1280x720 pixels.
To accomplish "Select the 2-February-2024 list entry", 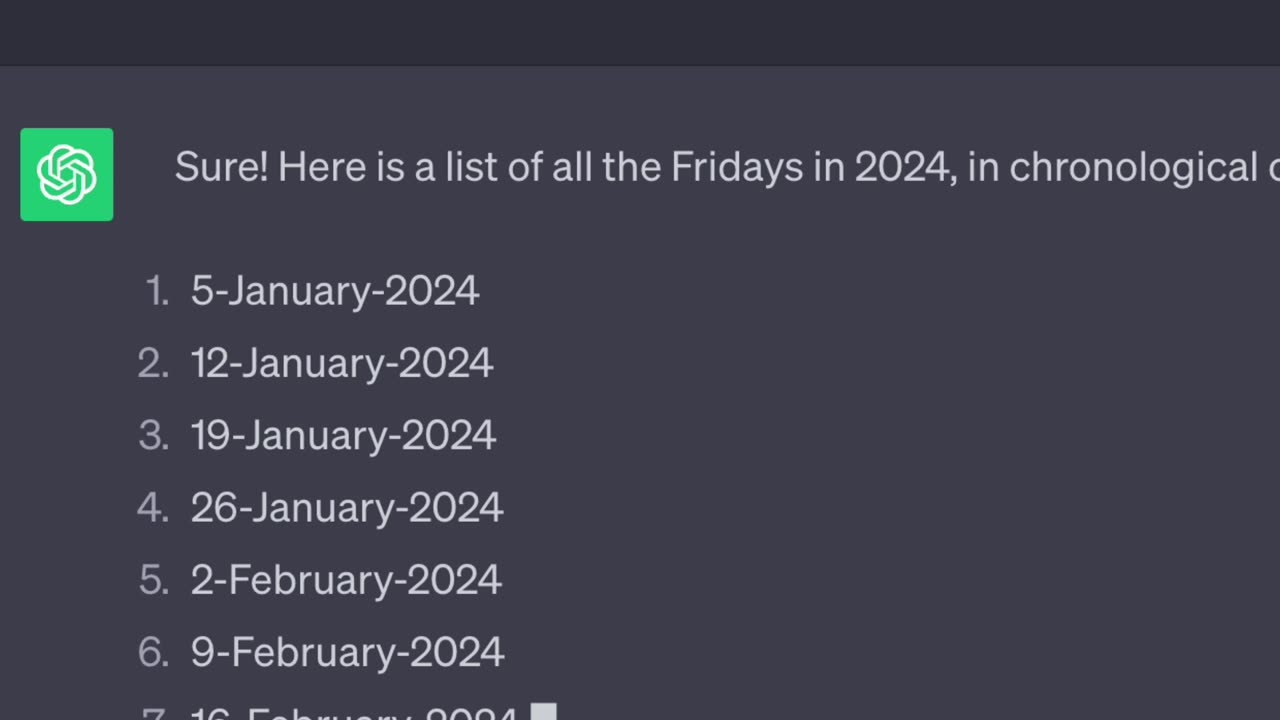I will pos(346,579).
